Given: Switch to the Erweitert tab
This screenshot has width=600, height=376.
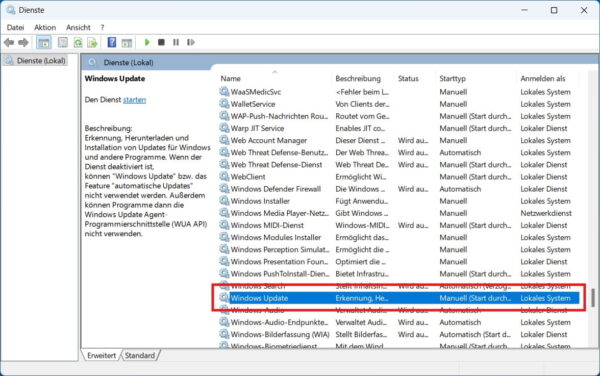Looking at the screenshot, I should pos(101,355).
